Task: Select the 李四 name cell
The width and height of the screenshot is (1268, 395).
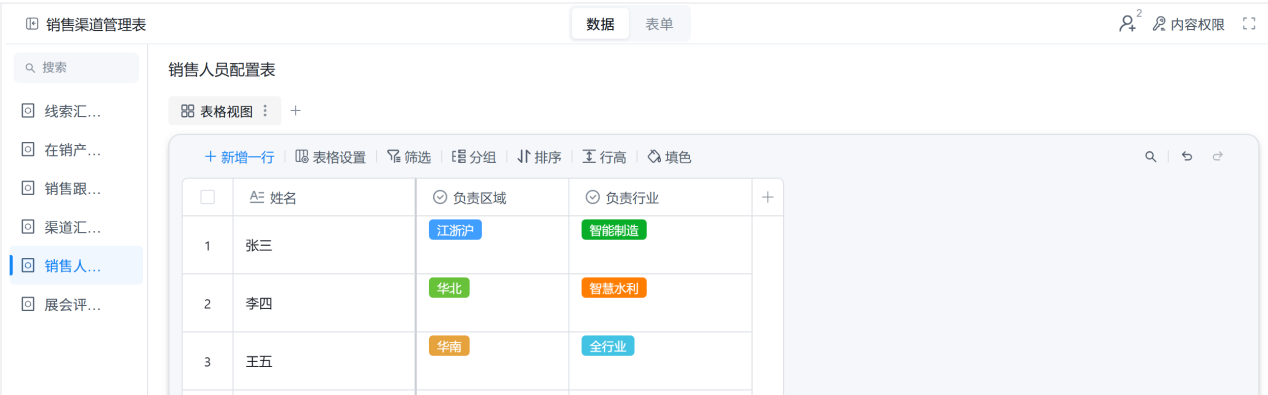Action: coord(324,303)
